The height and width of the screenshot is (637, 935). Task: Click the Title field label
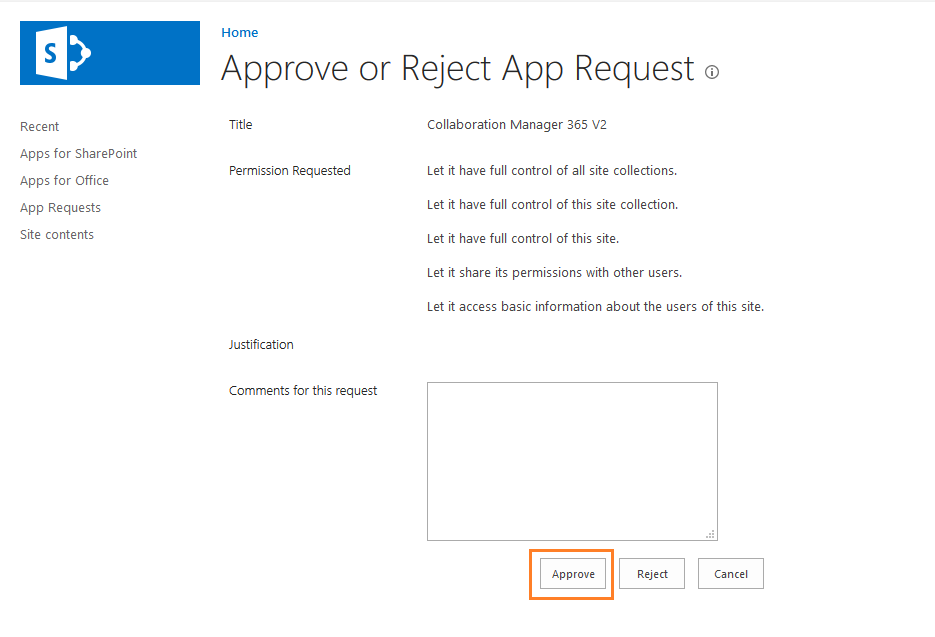[240, 125]
